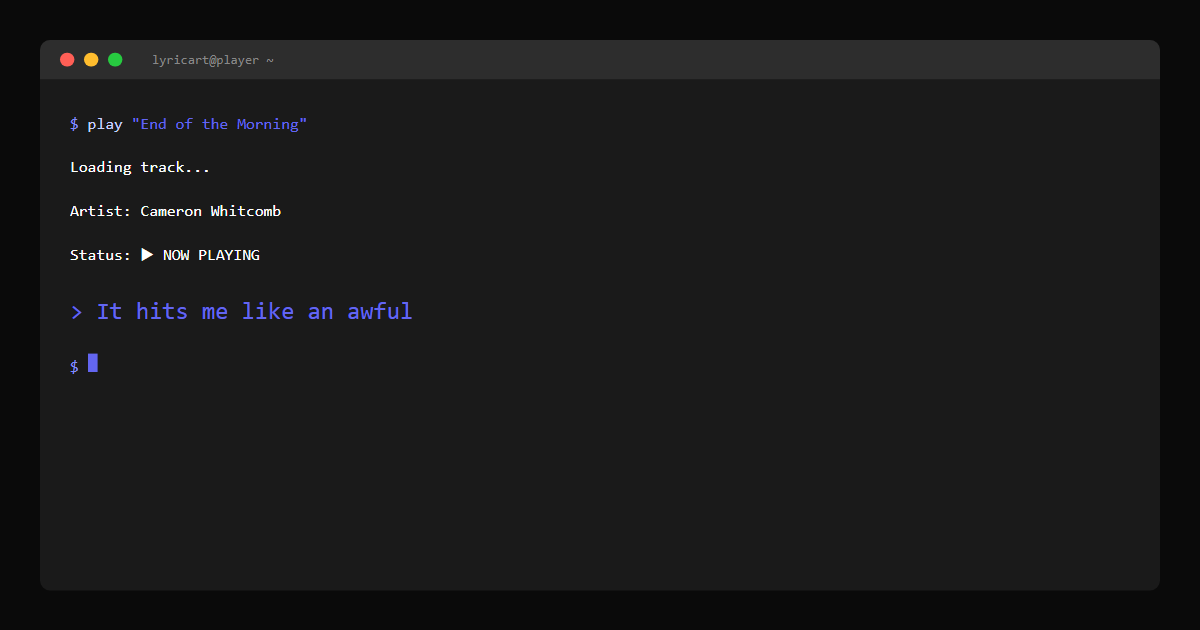The height and width of the screenshot is (630, 1200).
Task: Click the "Artist:" label
Action: click(100, 211)
